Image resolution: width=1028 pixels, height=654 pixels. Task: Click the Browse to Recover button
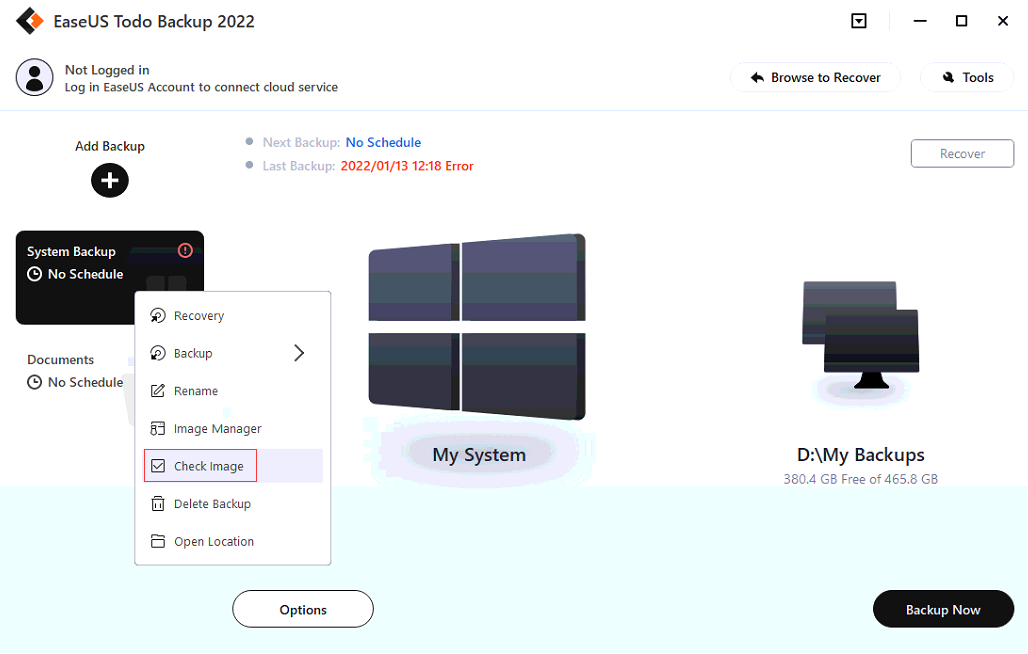[815, 77]
